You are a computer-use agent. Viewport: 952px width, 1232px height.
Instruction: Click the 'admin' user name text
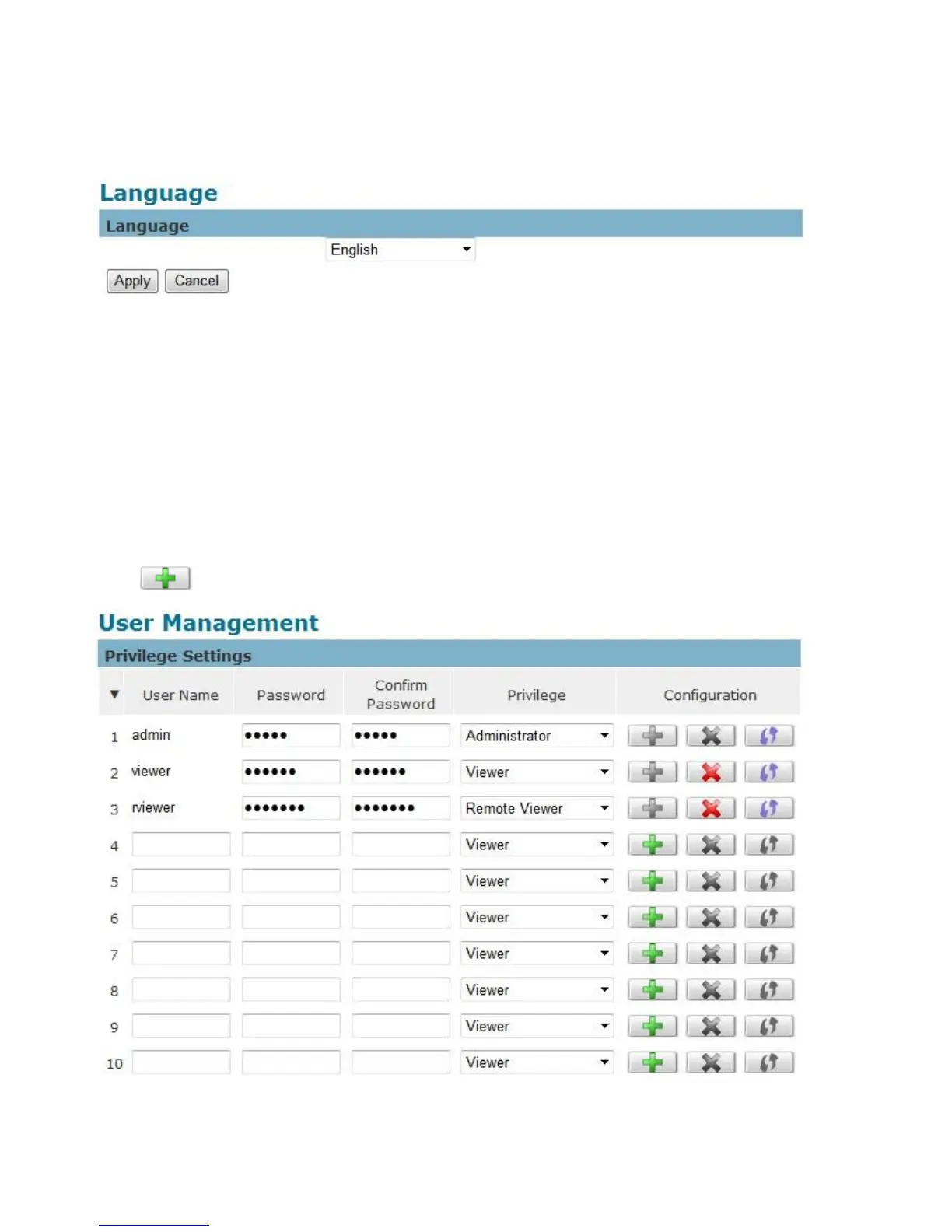(x=151, y=735)
